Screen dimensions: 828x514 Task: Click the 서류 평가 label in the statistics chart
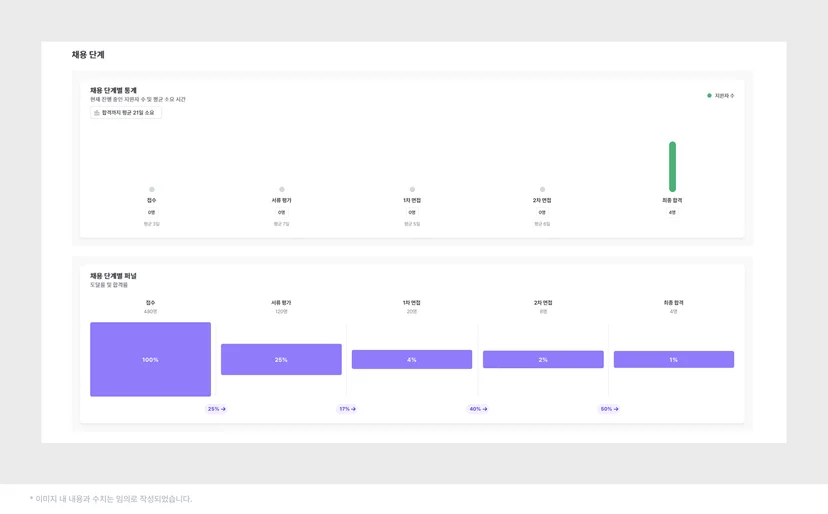tap(281, 200)
